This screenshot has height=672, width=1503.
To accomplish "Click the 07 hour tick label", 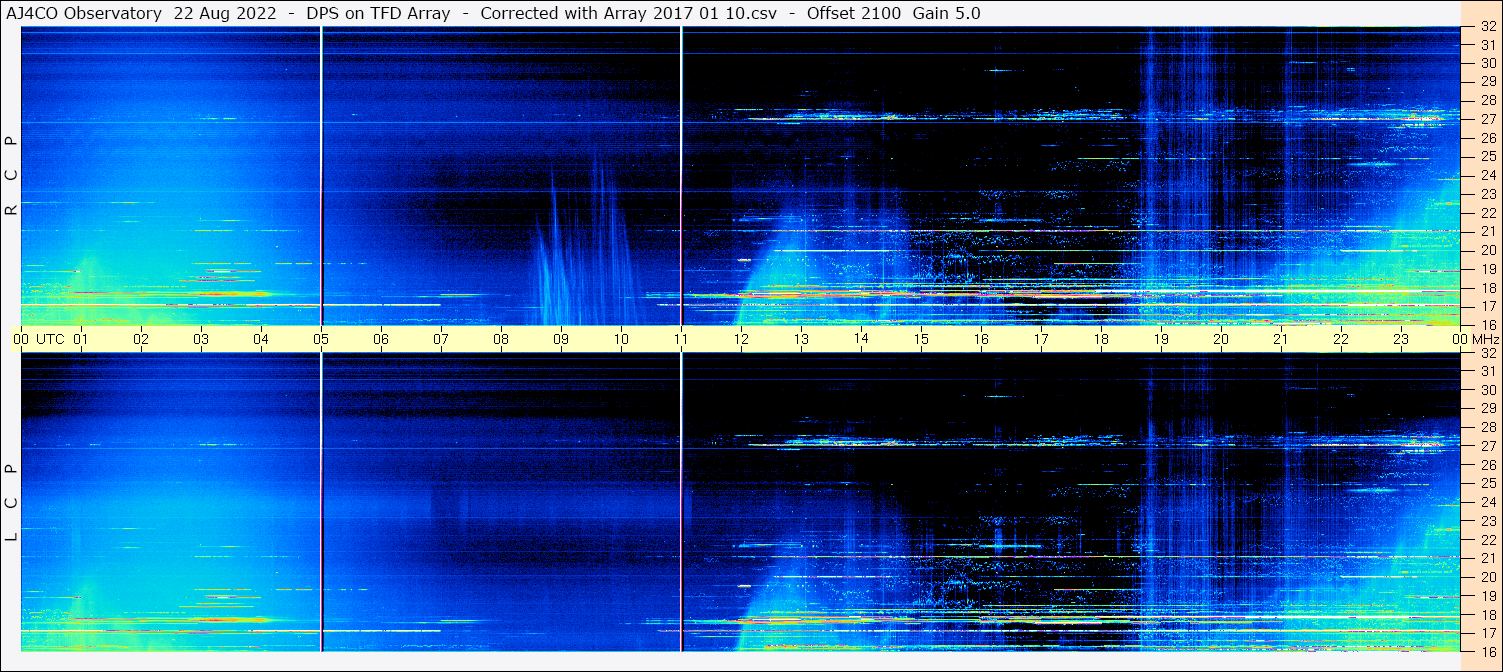I will tap(441, 339).
